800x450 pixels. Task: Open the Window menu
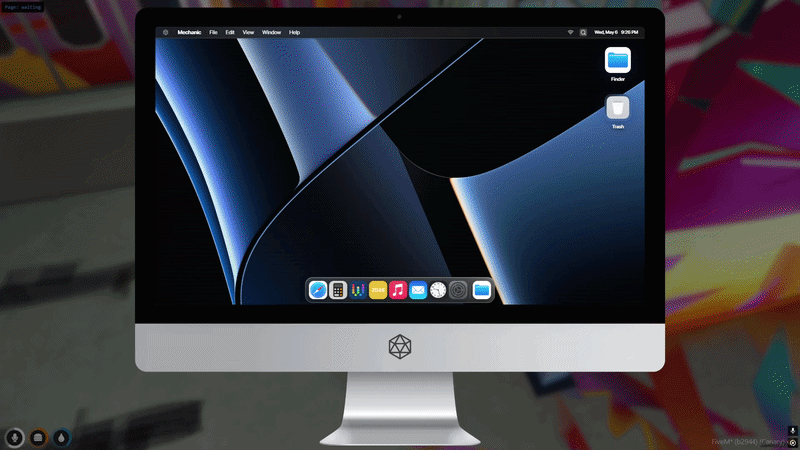click(x=271, y=32)
